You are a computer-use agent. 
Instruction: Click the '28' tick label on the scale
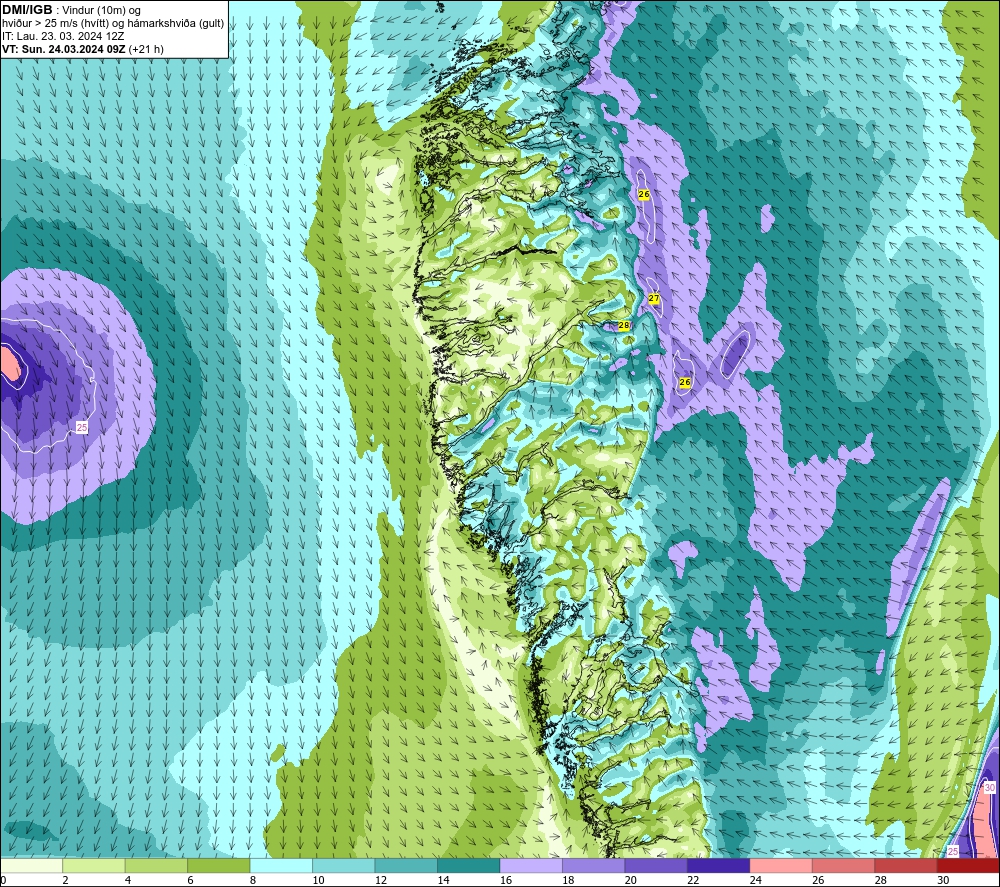click(881, 880)
